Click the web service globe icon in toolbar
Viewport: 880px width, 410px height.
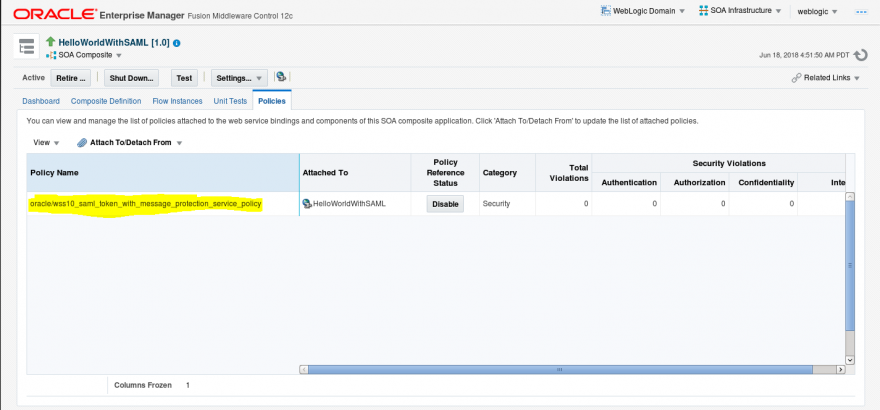coord(281,77)
